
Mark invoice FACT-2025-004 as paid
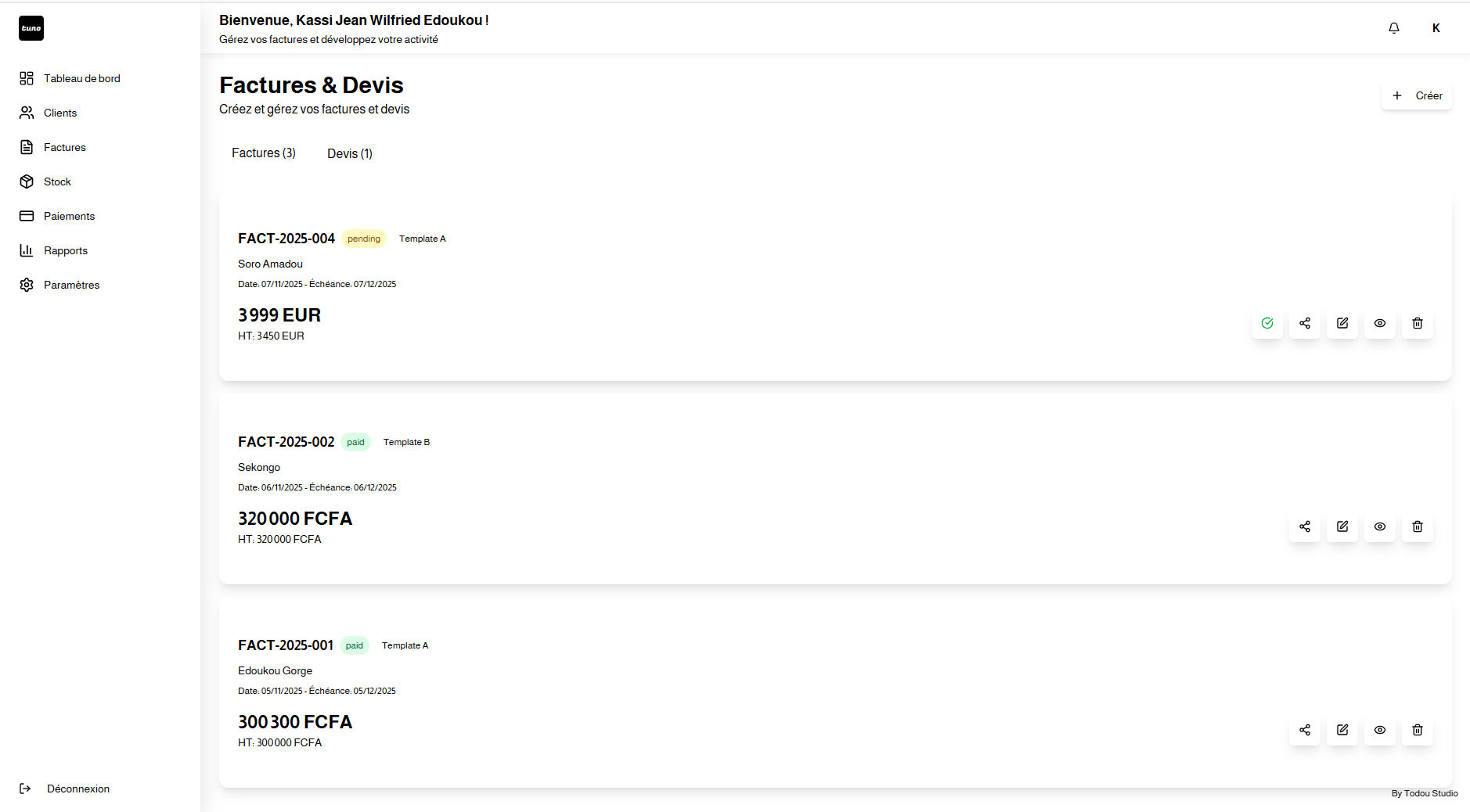tap(1267, 323)
